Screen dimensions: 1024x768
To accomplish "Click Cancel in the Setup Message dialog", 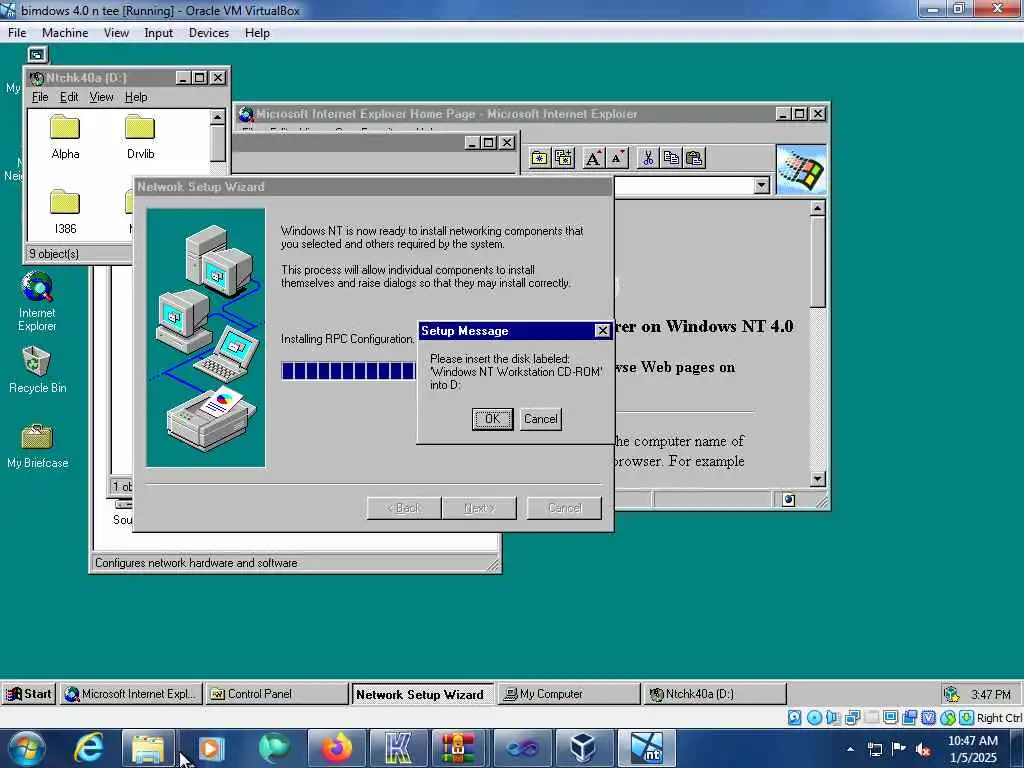I will [x=541, y=419].
